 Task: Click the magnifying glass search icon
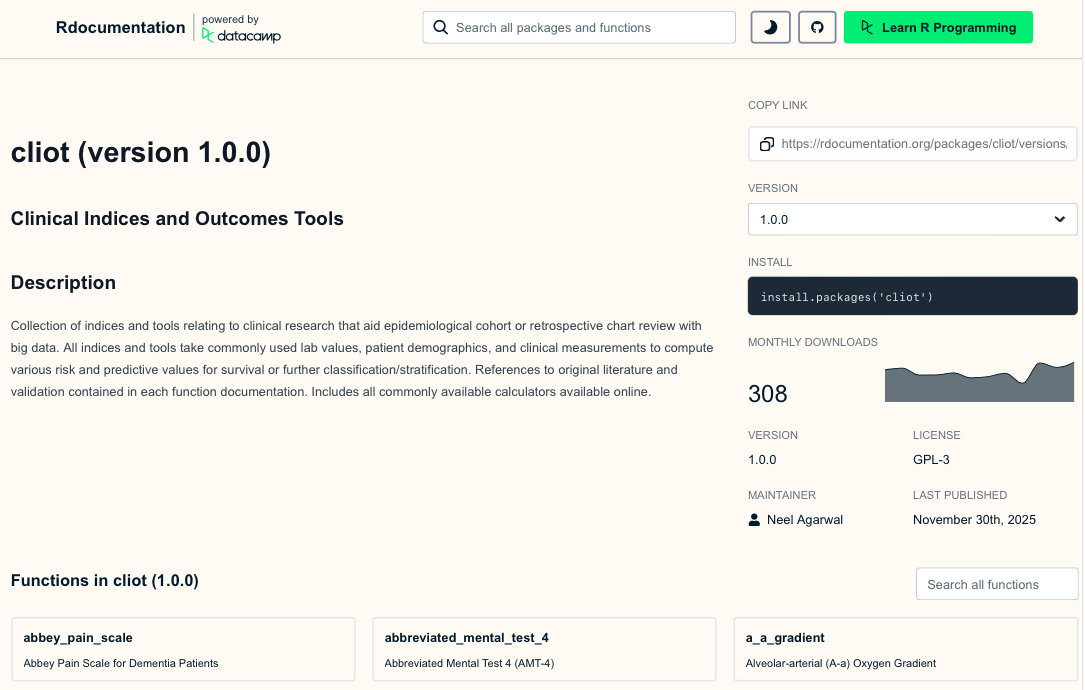(x=440, y=28)
